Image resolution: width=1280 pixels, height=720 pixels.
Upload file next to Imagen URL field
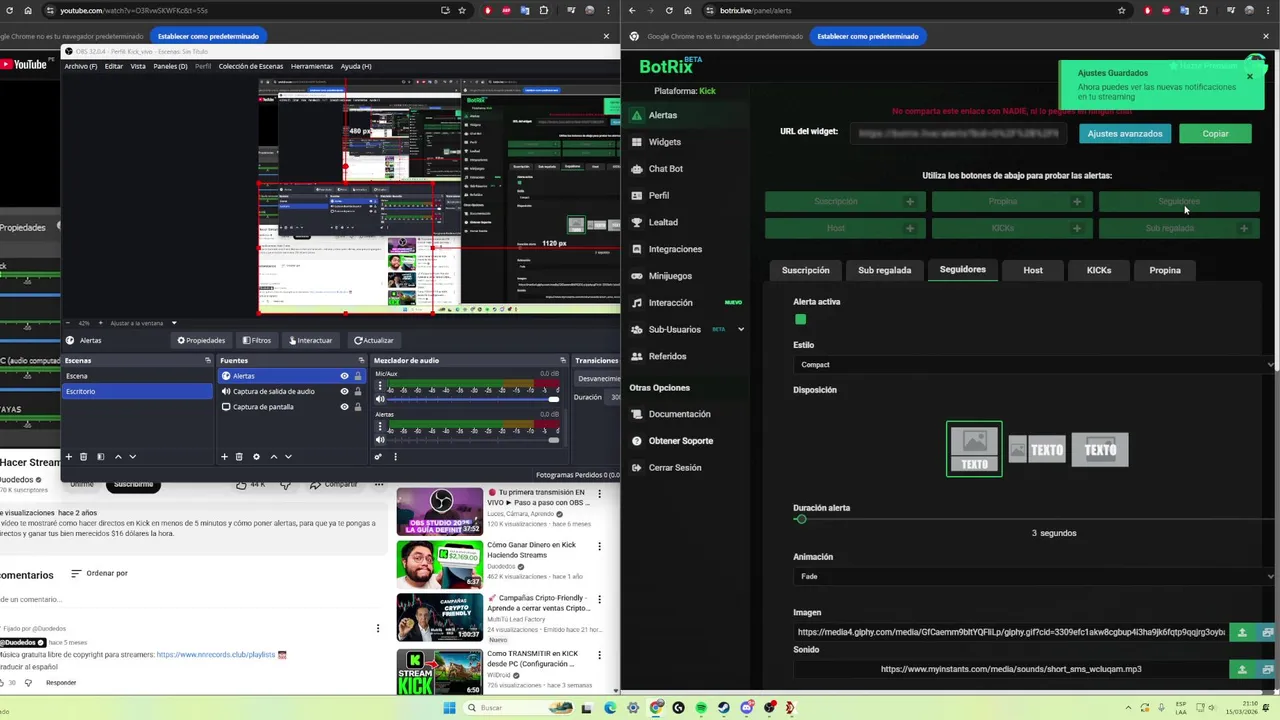click(1242, 632)
